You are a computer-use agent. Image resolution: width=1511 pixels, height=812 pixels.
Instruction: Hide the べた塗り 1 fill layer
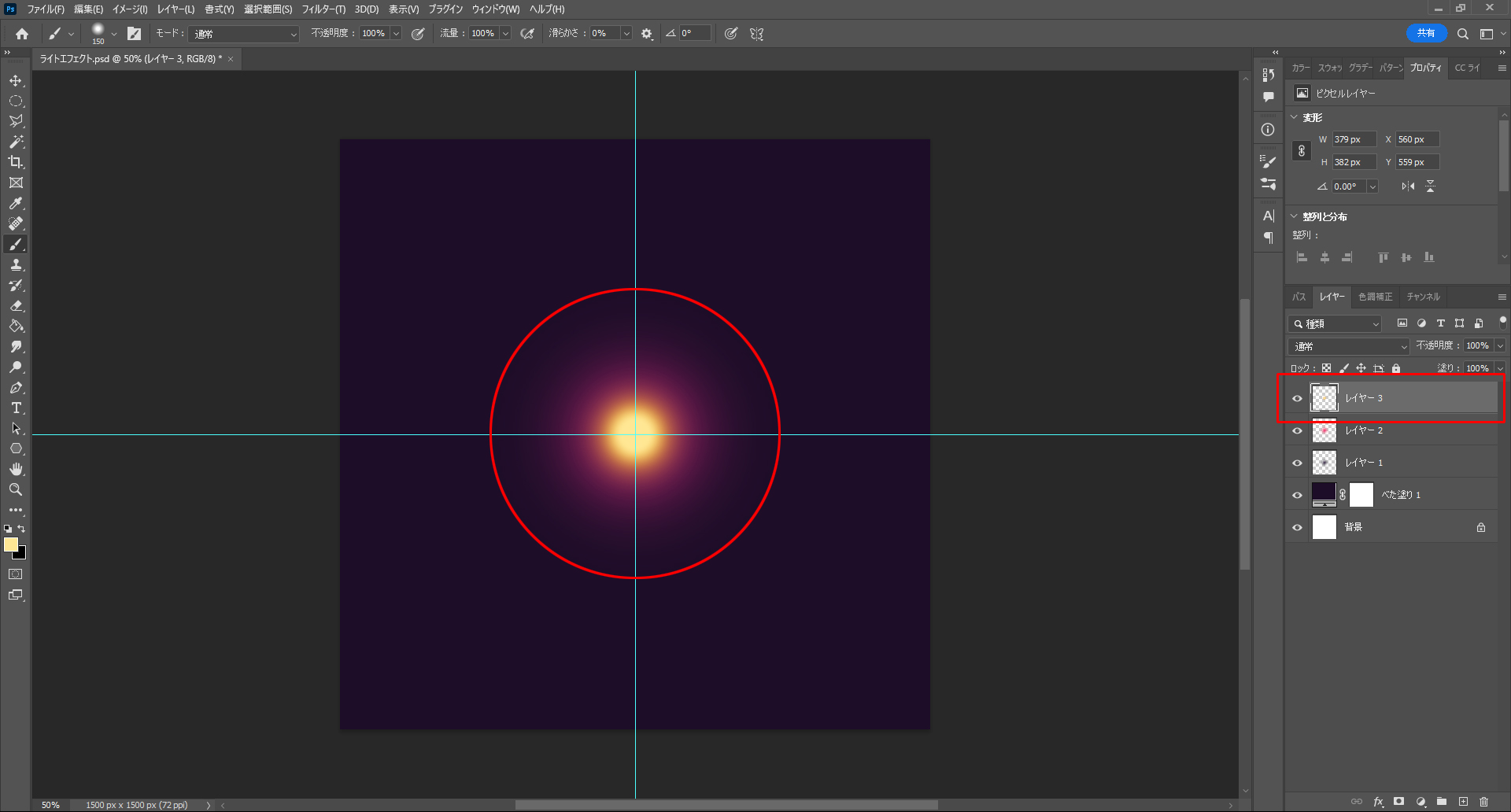1298,495
